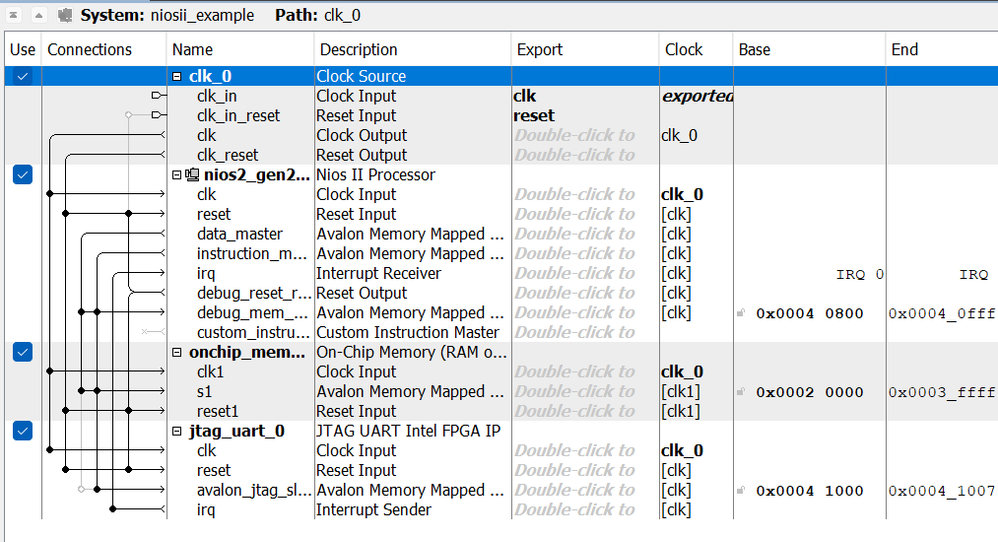Click the 'IRQ 0' value in the Base column
The image size is (998, 542).
click(860, 274)
